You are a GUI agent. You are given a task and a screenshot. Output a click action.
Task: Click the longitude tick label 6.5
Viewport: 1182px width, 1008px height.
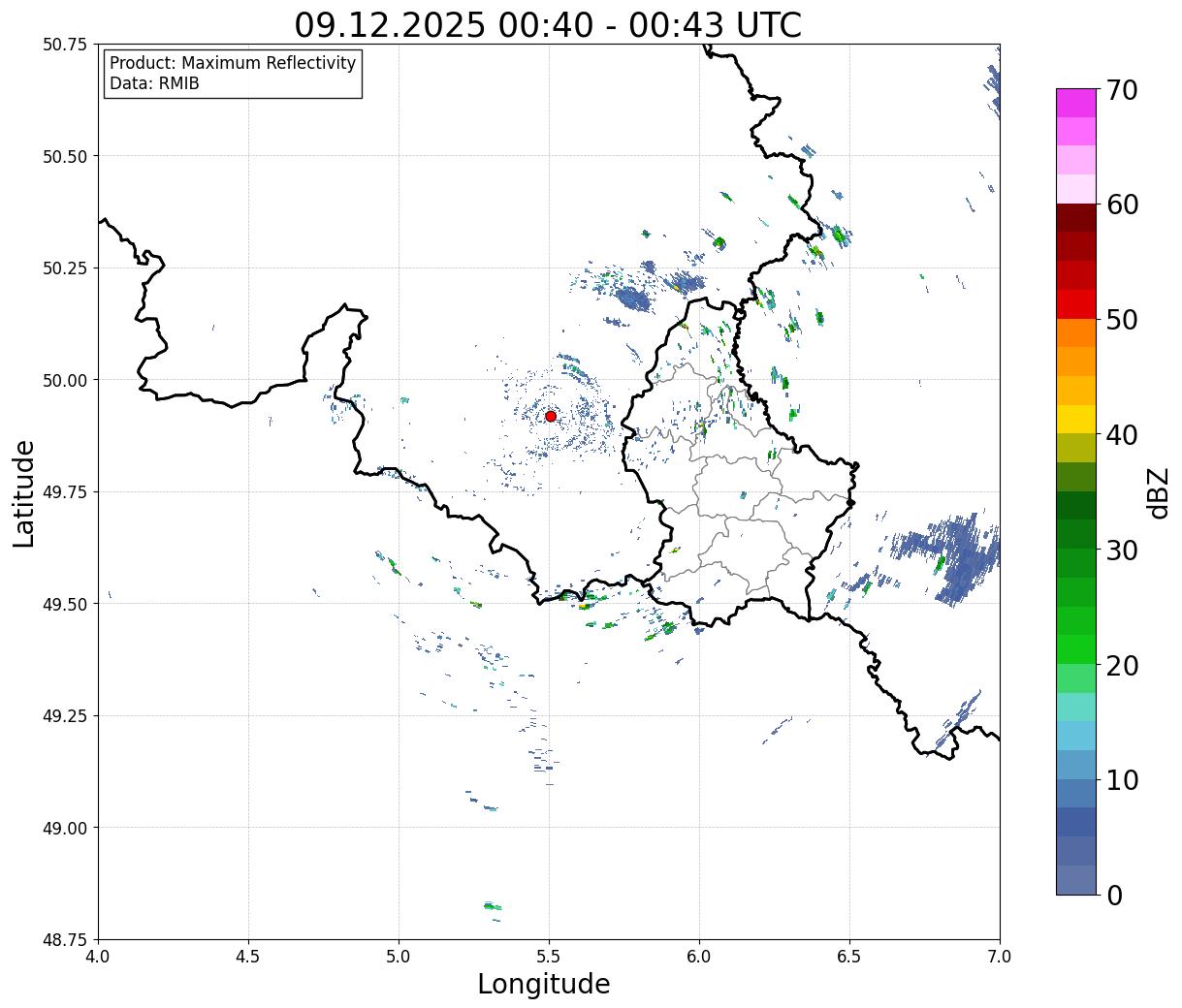pyautogui.click(x=849, y=956)
